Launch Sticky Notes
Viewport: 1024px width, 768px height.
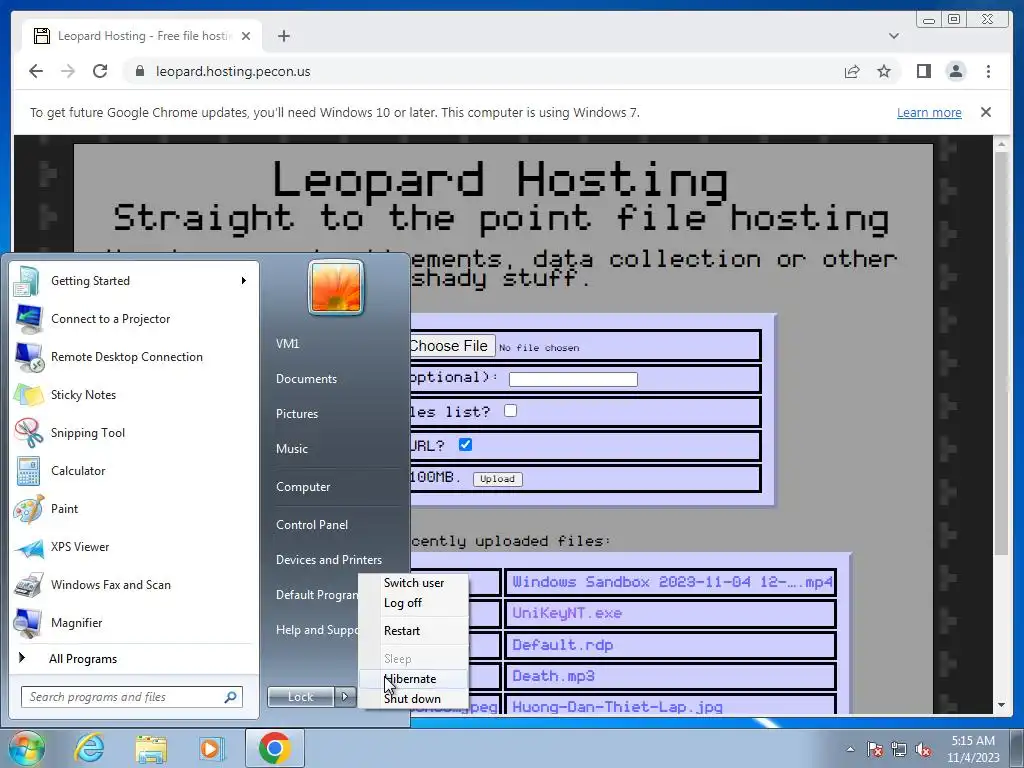click(134, 394)
